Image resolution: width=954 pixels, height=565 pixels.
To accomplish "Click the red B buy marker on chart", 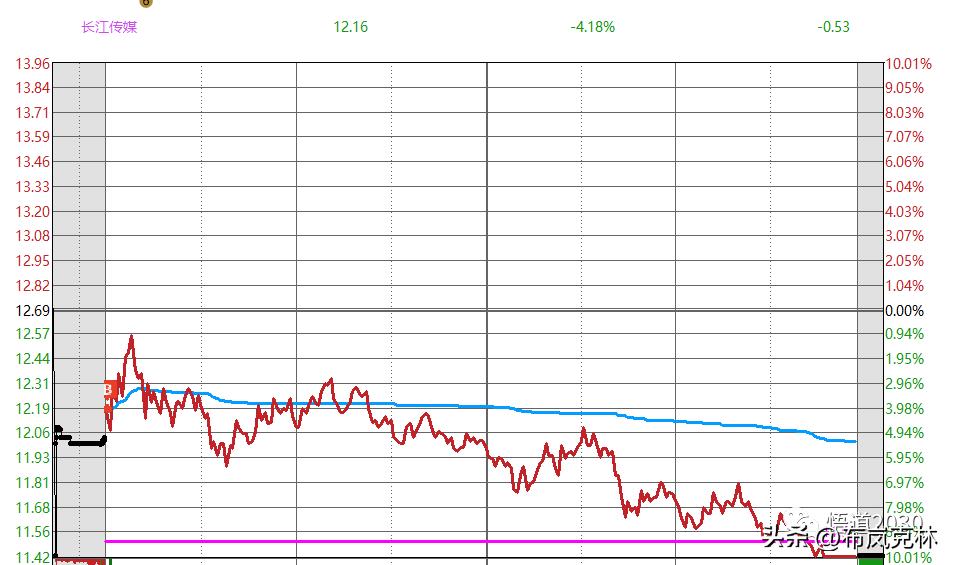I will pyautogui.click(x=110, y=389).
